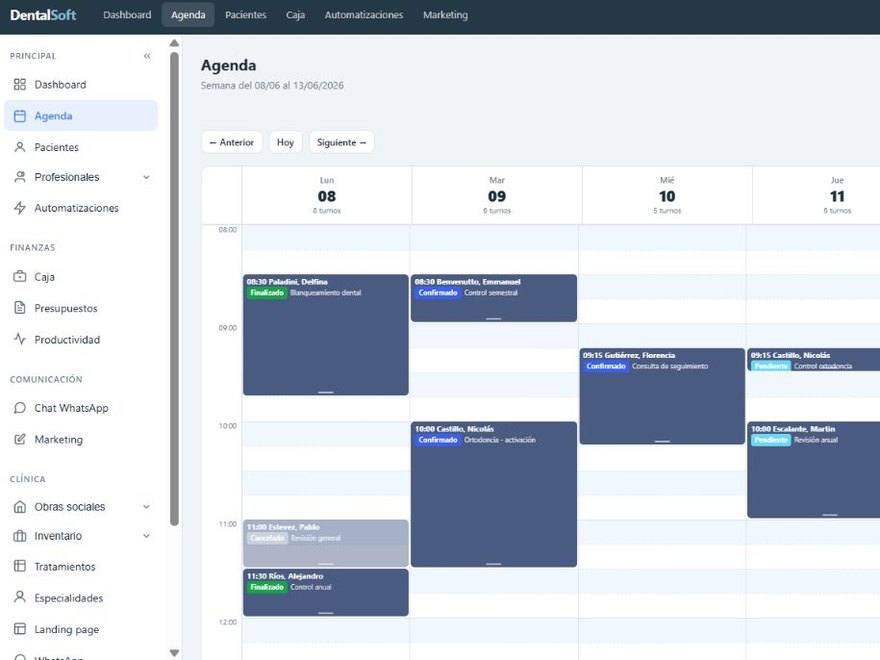Open Especialidades link in the sidebar
Image resolution: width=880 pixels, height=660 pixels.
pos(81,598)
